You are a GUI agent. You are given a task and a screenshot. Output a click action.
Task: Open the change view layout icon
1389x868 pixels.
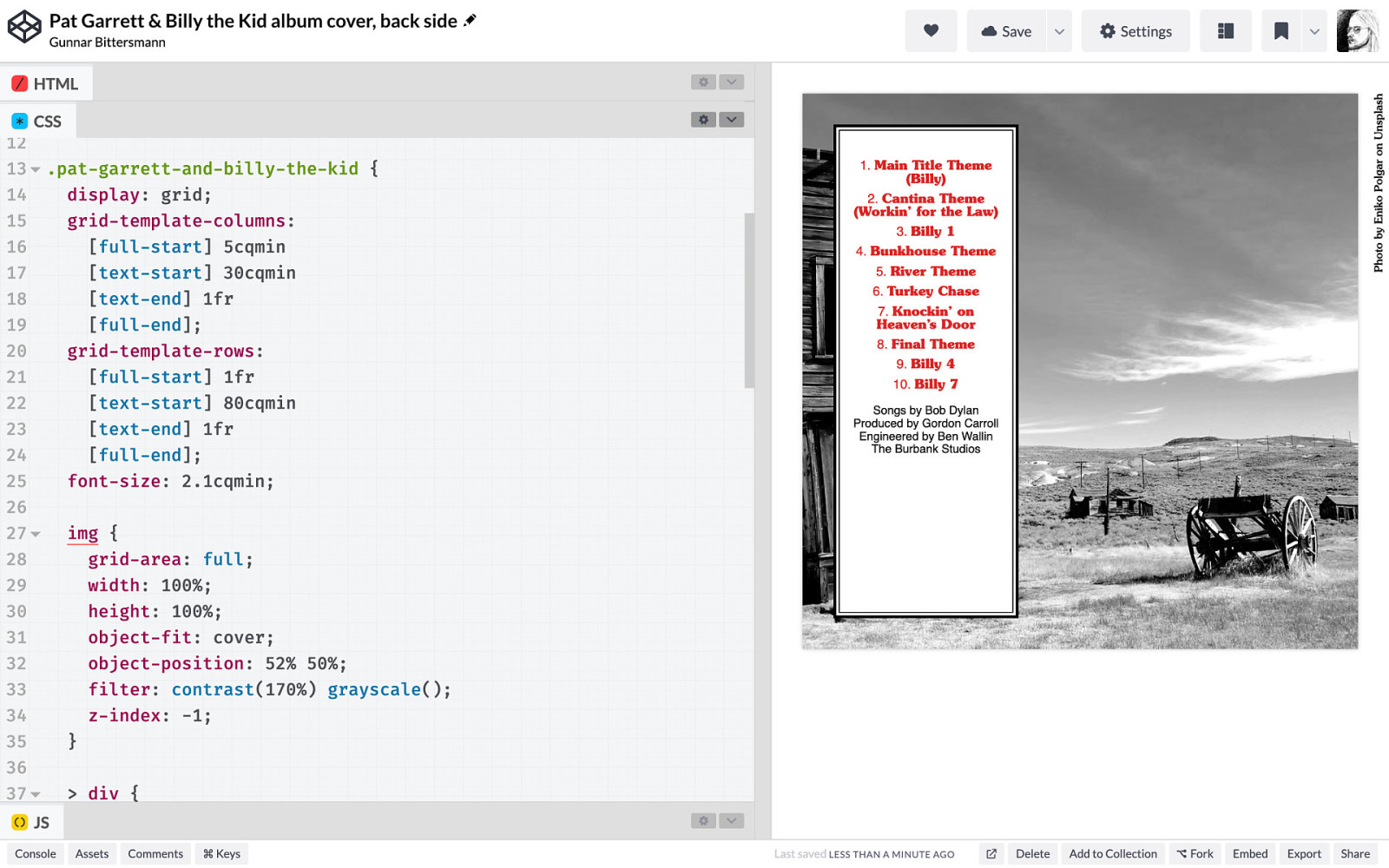tap(1225, 31)
